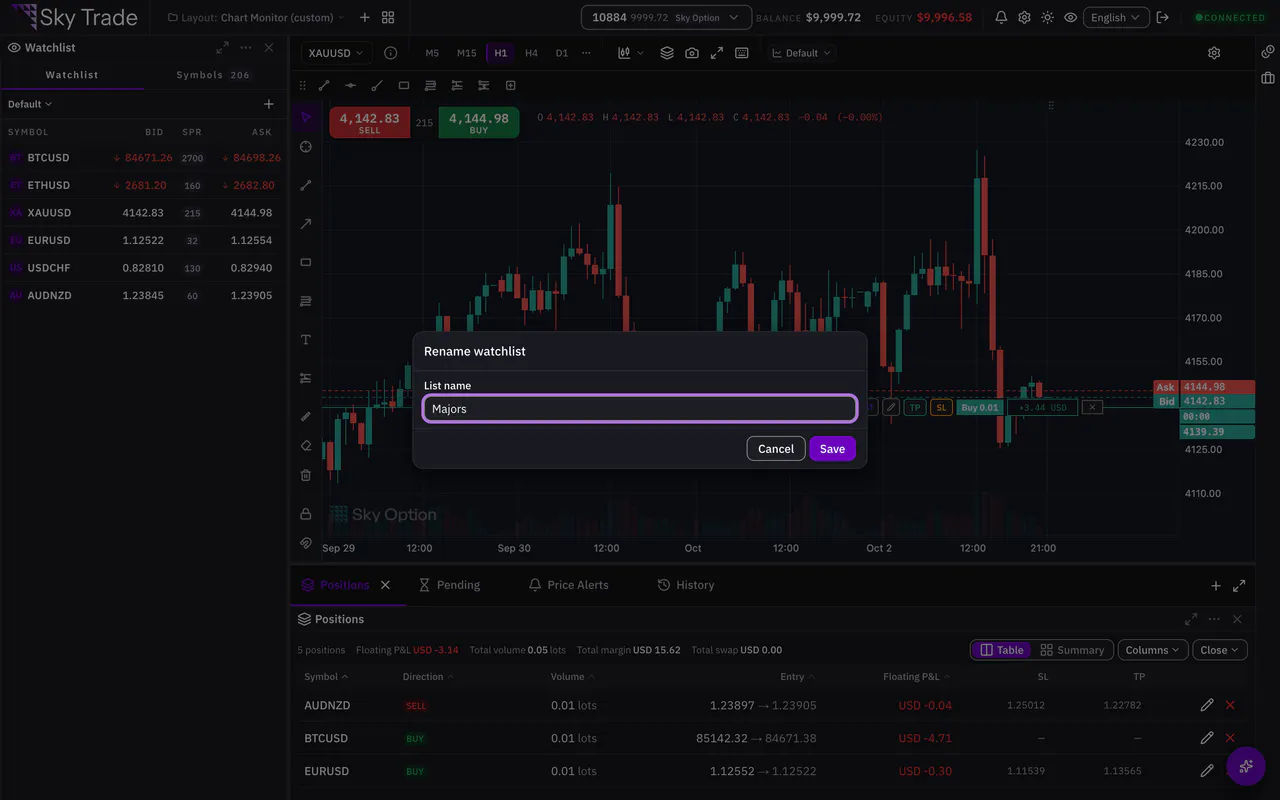
Task: Toggle SL on the chart order line
Action: point(941,407)
